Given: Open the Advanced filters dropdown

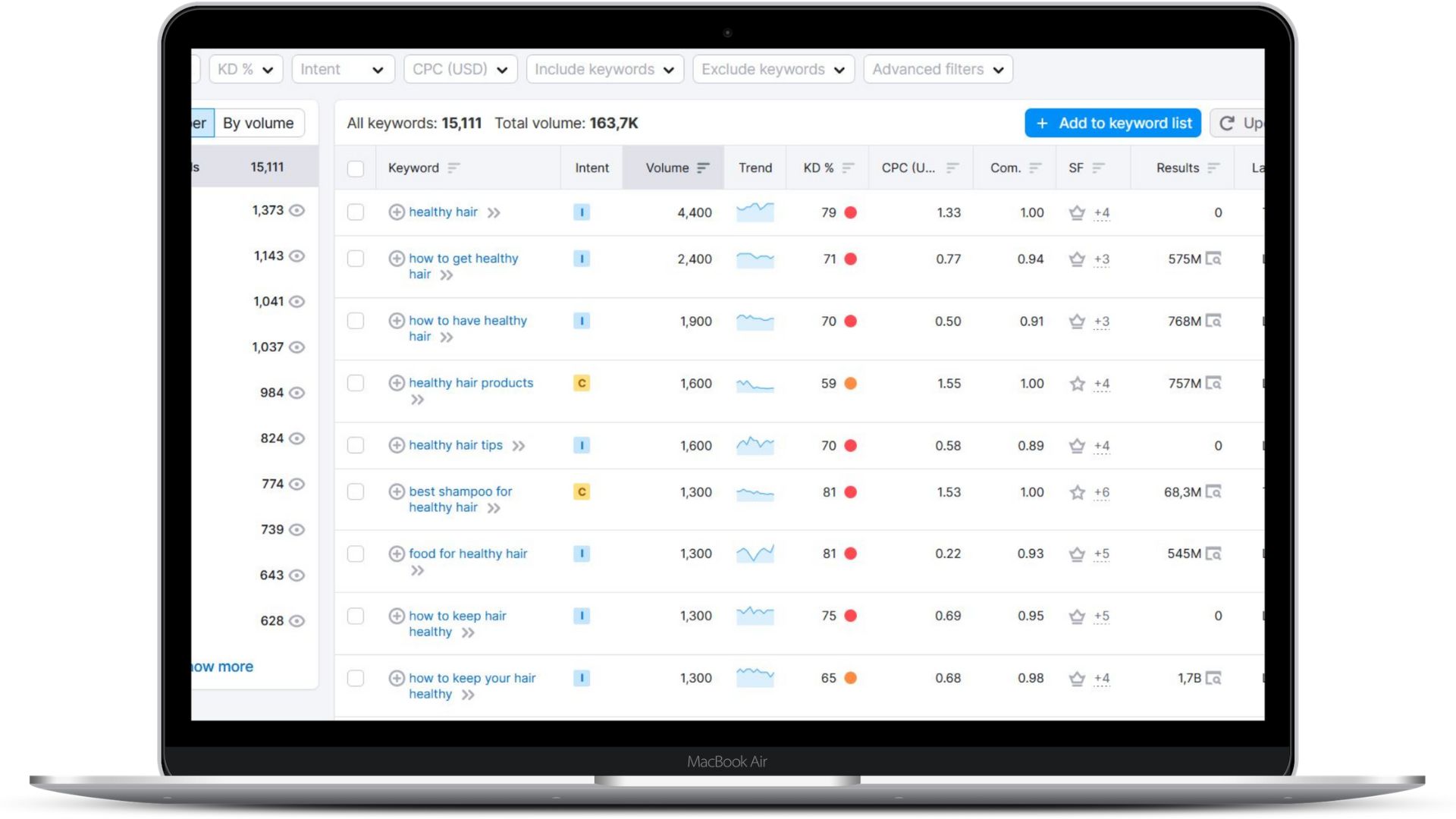Looking at the screenshot, I should click(937, 70).
